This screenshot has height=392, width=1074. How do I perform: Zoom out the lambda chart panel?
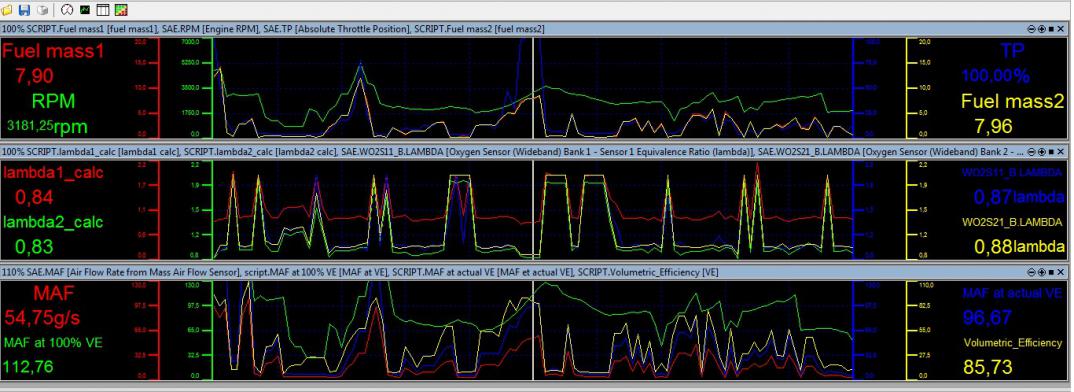(x=1032, y=151)
